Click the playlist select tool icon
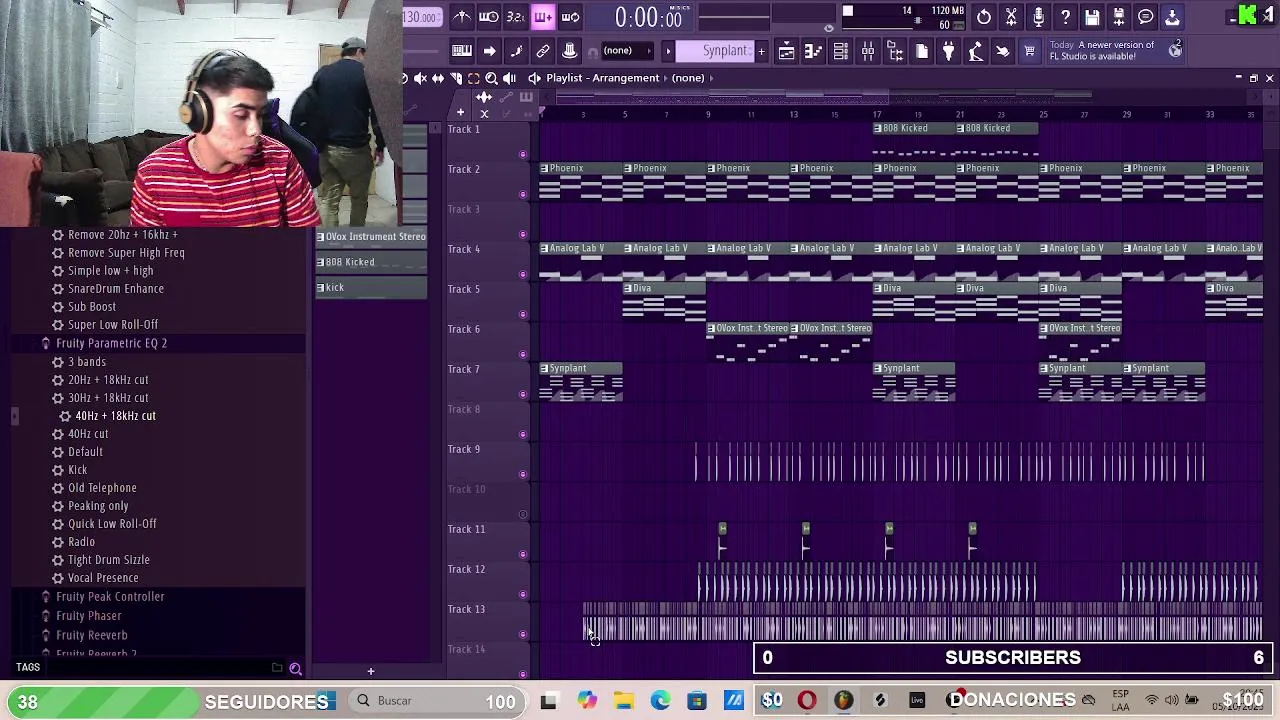Image resolution: width=1280 pixels, height=720 pixels. coord(473,78)
